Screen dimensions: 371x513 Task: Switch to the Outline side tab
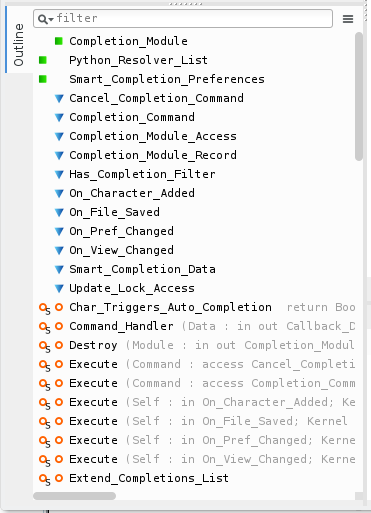click(19, 44)
